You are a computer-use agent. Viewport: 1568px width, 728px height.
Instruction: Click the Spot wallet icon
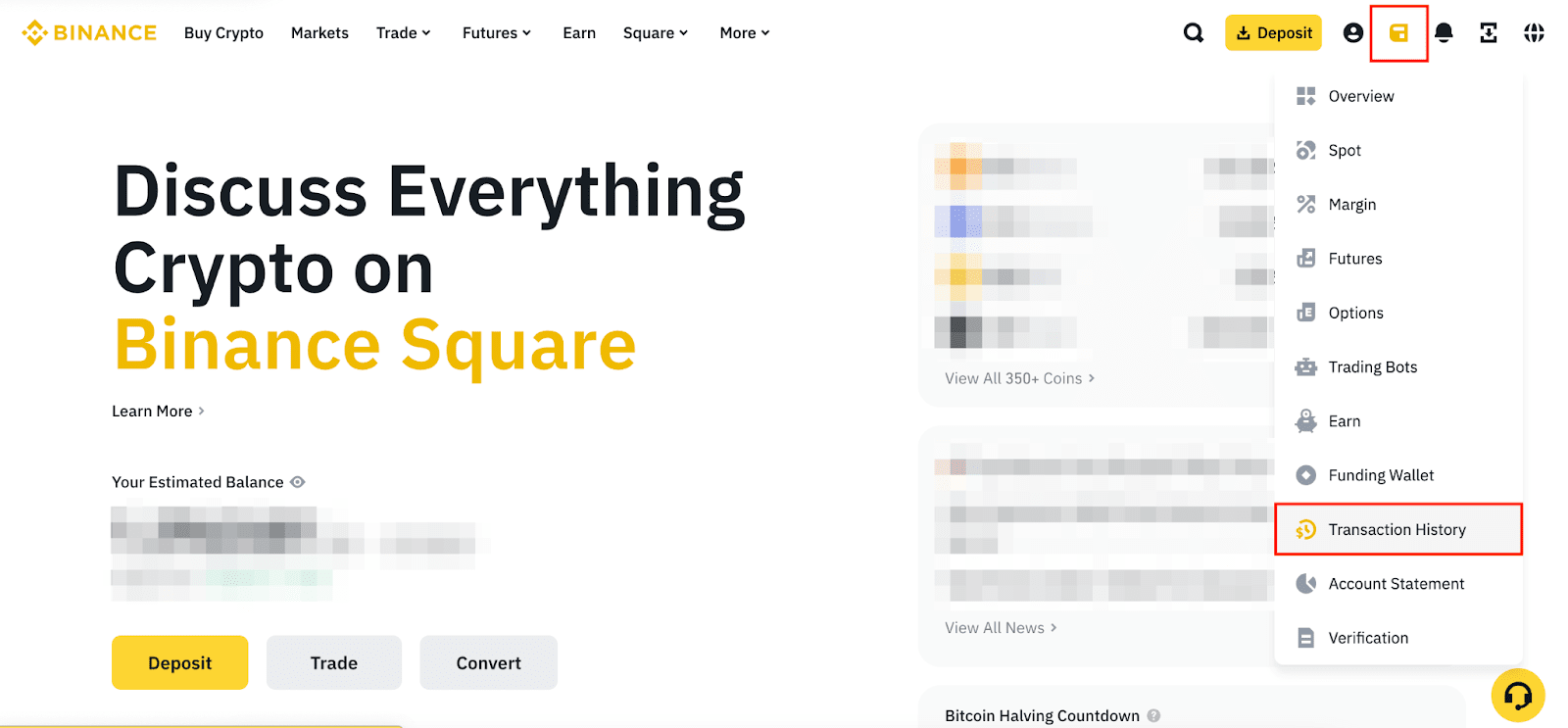[x=1305, y=150]
